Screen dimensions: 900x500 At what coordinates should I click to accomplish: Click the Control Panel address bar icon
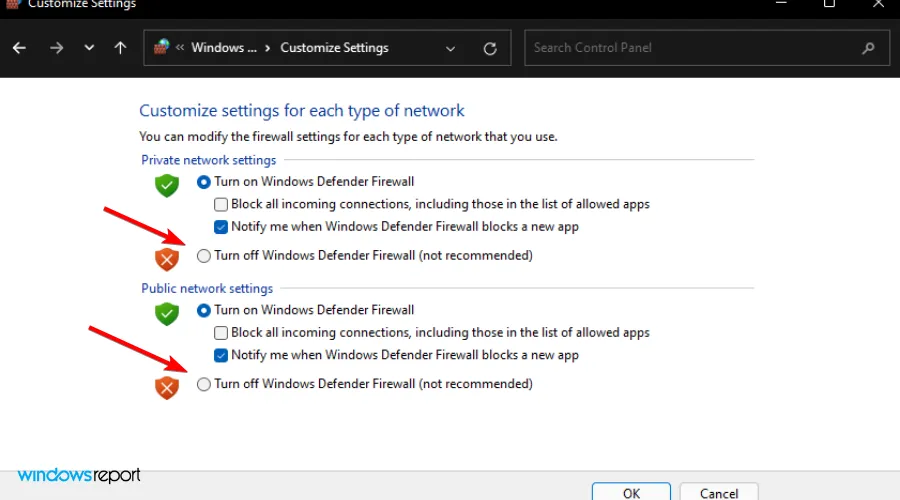pos(162,48)
